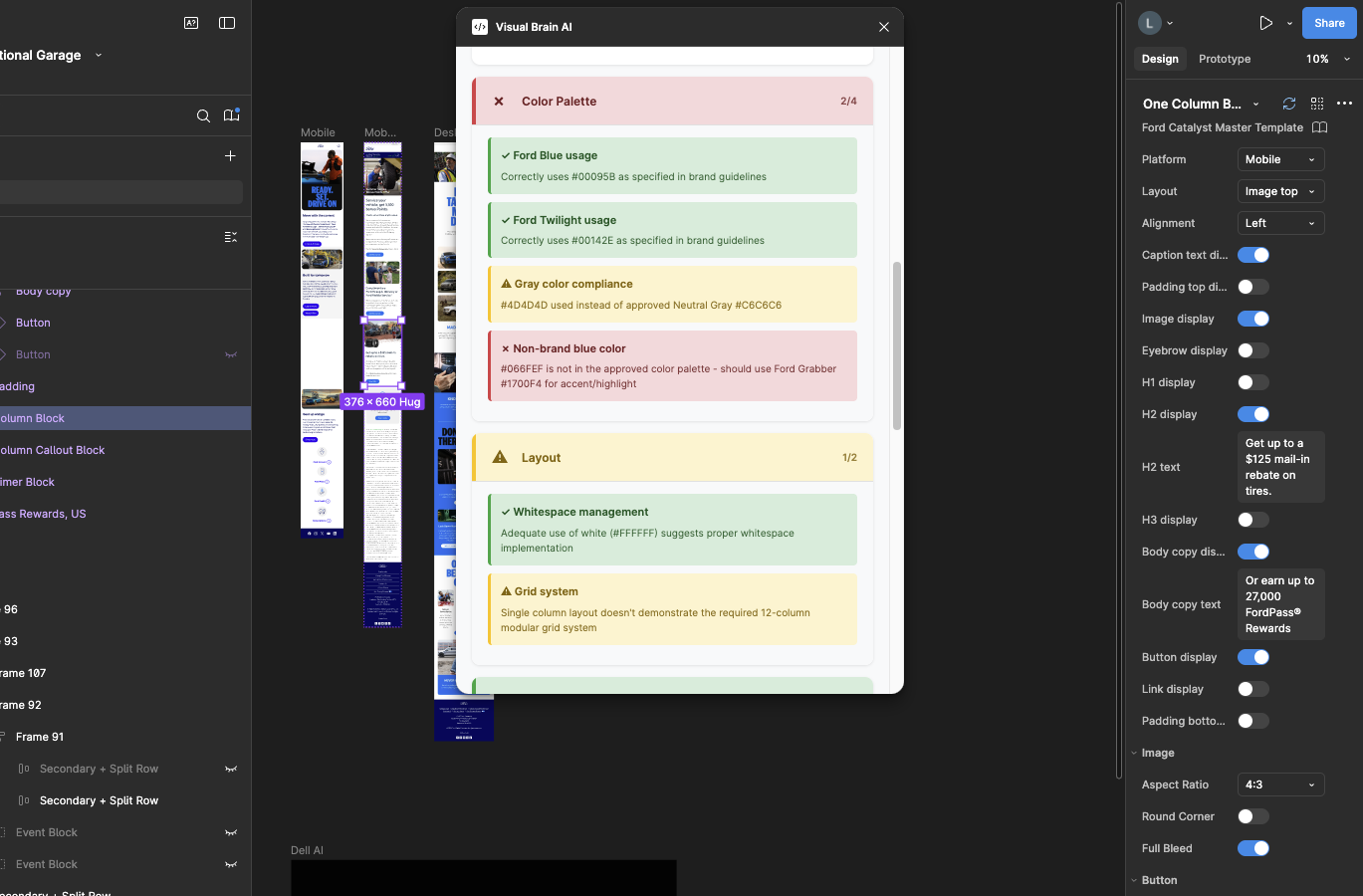Viewport: 1363px width, 896px height.
Task: Collapse the Image section
Action: click(x=1134, y=753)
